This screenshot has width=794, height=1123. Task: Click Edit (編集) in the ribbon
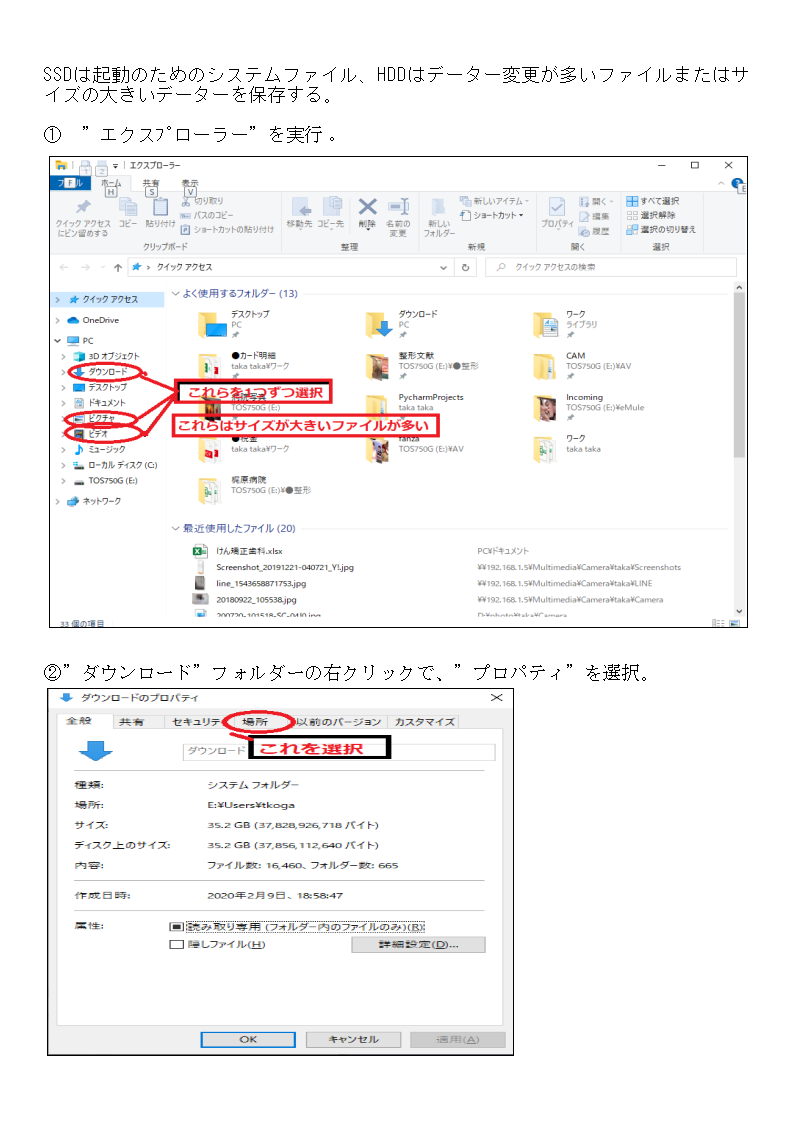pyautogui.click(x=594, y=216)
